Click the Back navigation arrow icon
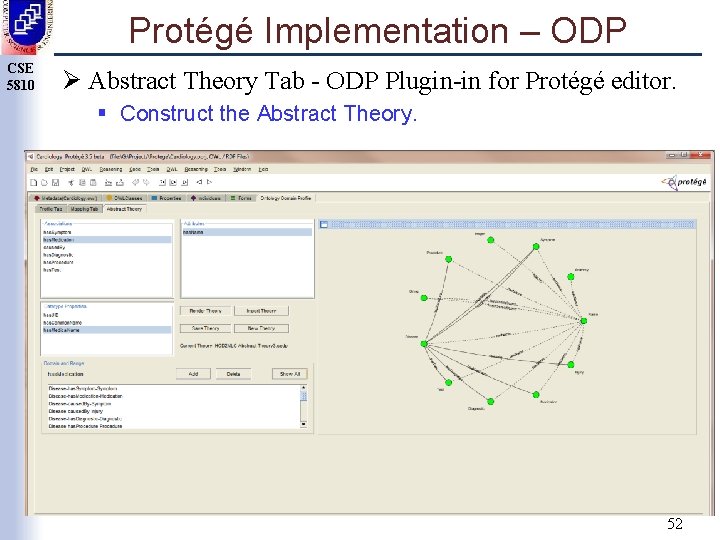Viewport: 720px width, 540px height. point(199,182)
